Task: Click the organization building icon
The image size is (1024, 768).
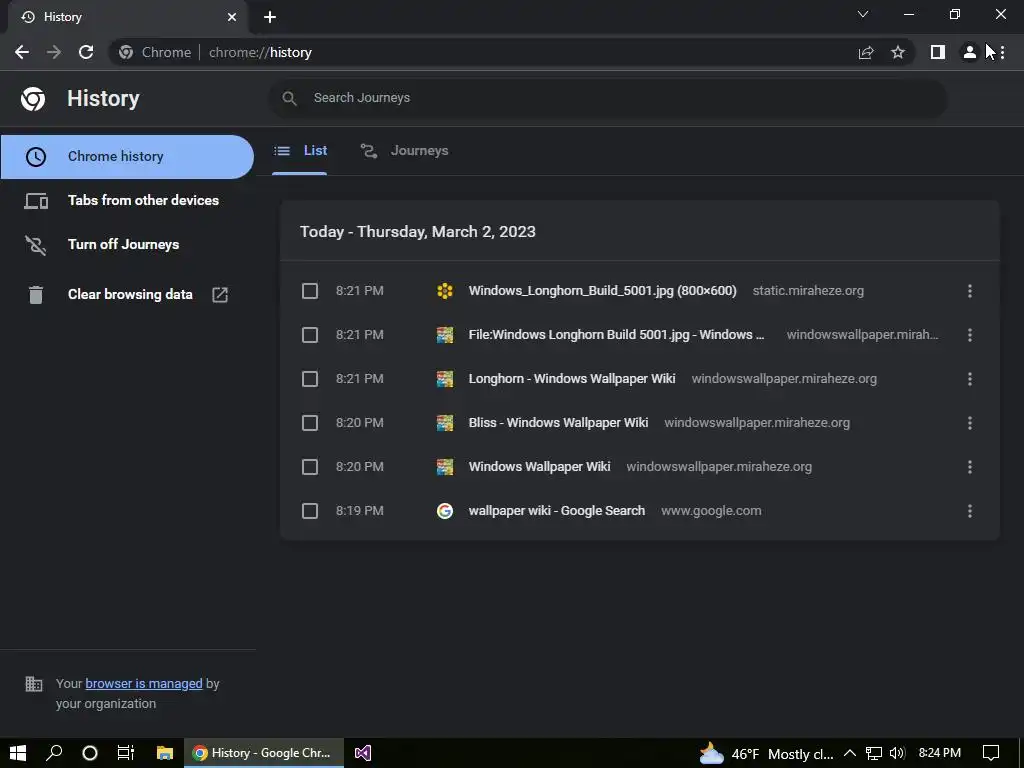Action: 34,684
